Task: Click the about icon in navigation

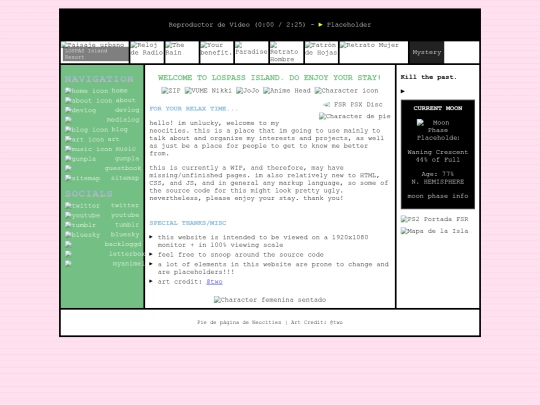Action: [x=89, y=101]
